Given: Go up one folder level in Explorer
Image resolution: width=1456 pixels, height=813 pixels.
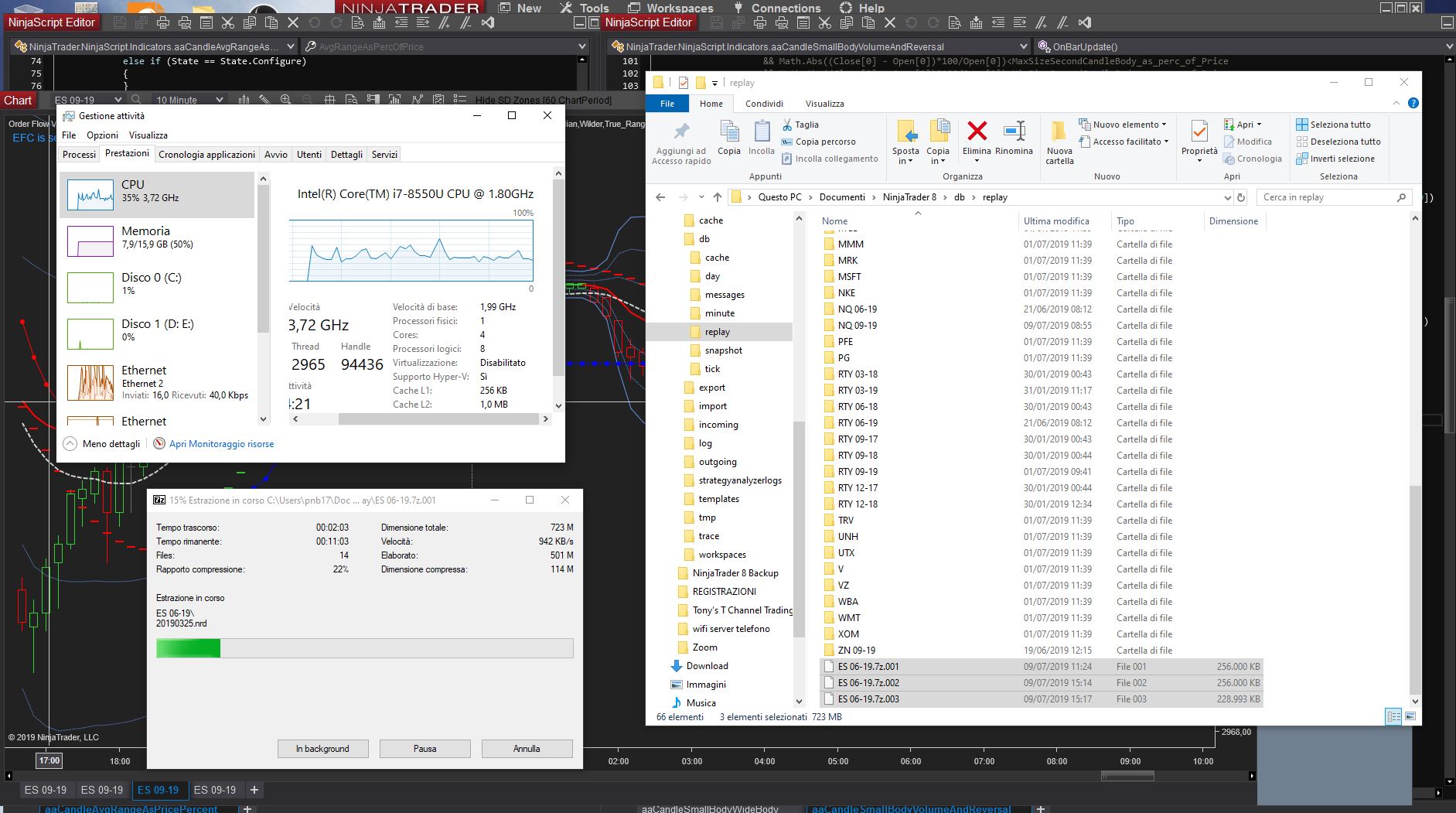Looking at the screenshot, I should coord(718,197).
